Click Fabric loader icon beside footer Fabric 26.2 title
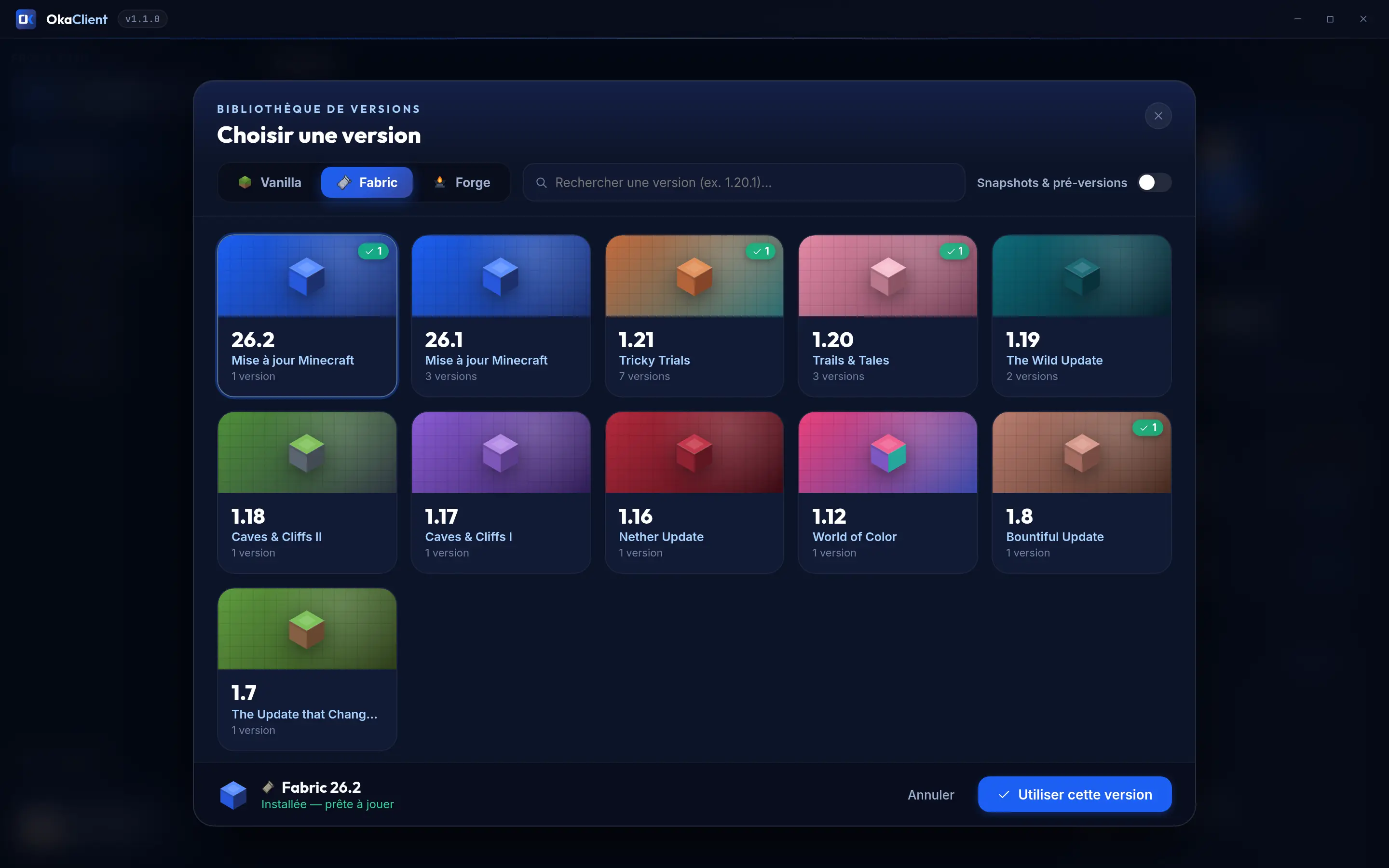Viewport: 1389px width, 868px height. coord(268,787)
